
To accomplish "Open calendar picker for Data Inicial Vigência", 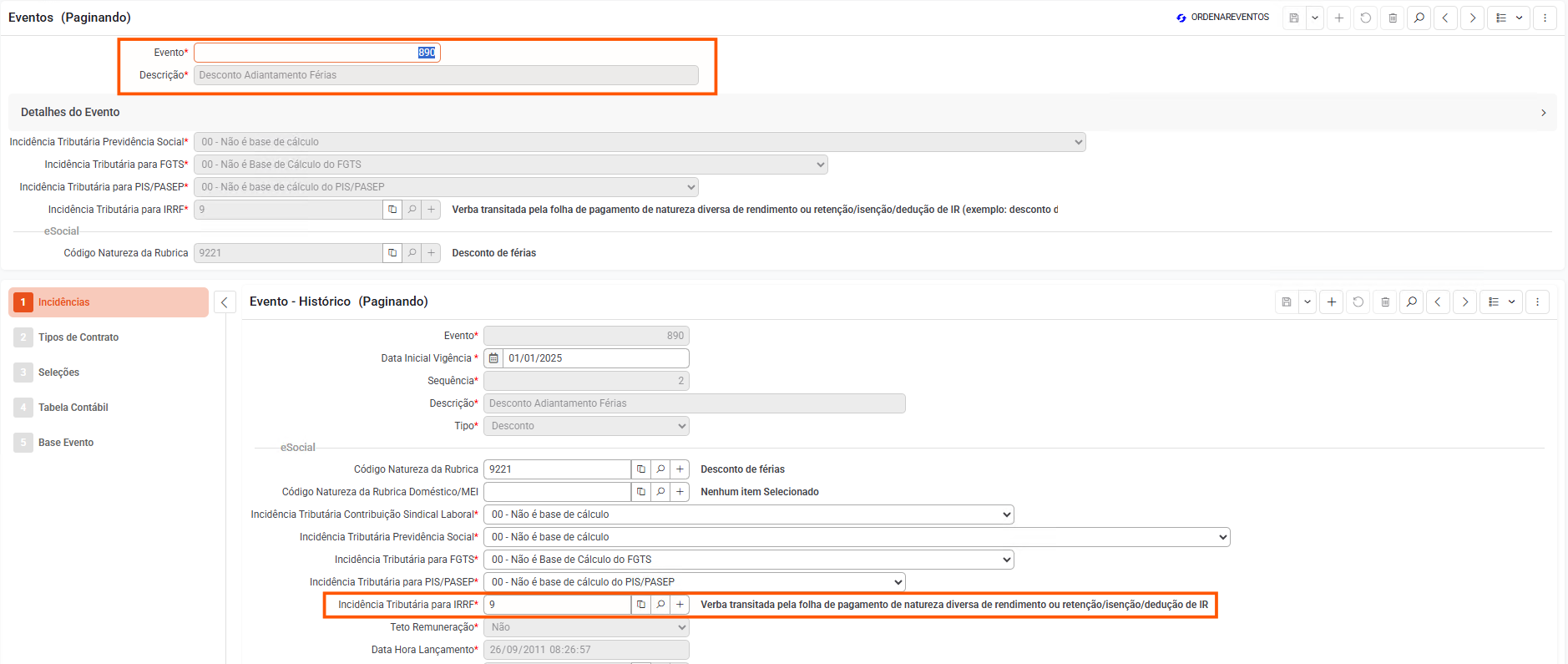I will click(x=493, y=358).
